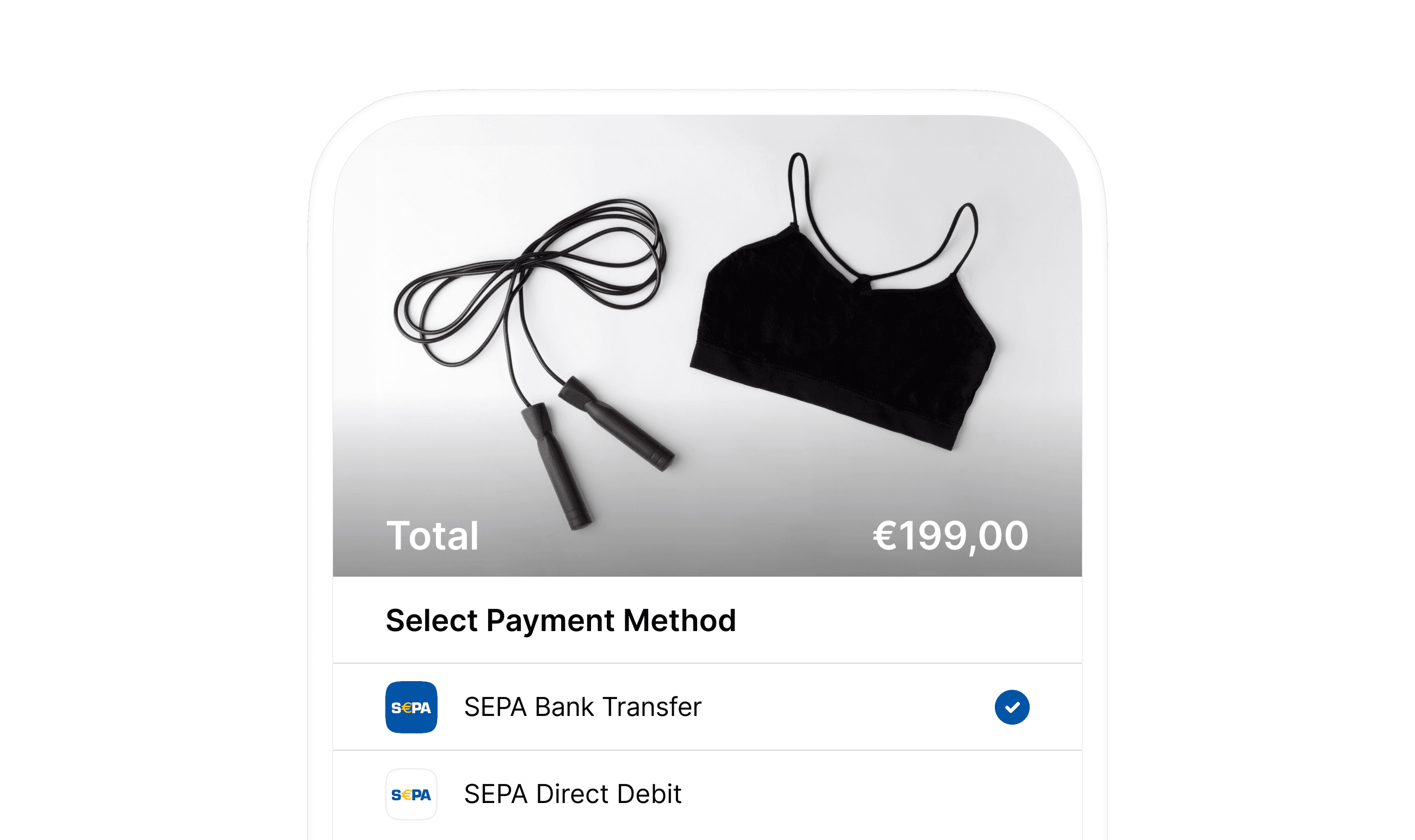1415x840 pixels.
Task: Click the word Transfer in the first payment option
Action: [x=653, y=707]
